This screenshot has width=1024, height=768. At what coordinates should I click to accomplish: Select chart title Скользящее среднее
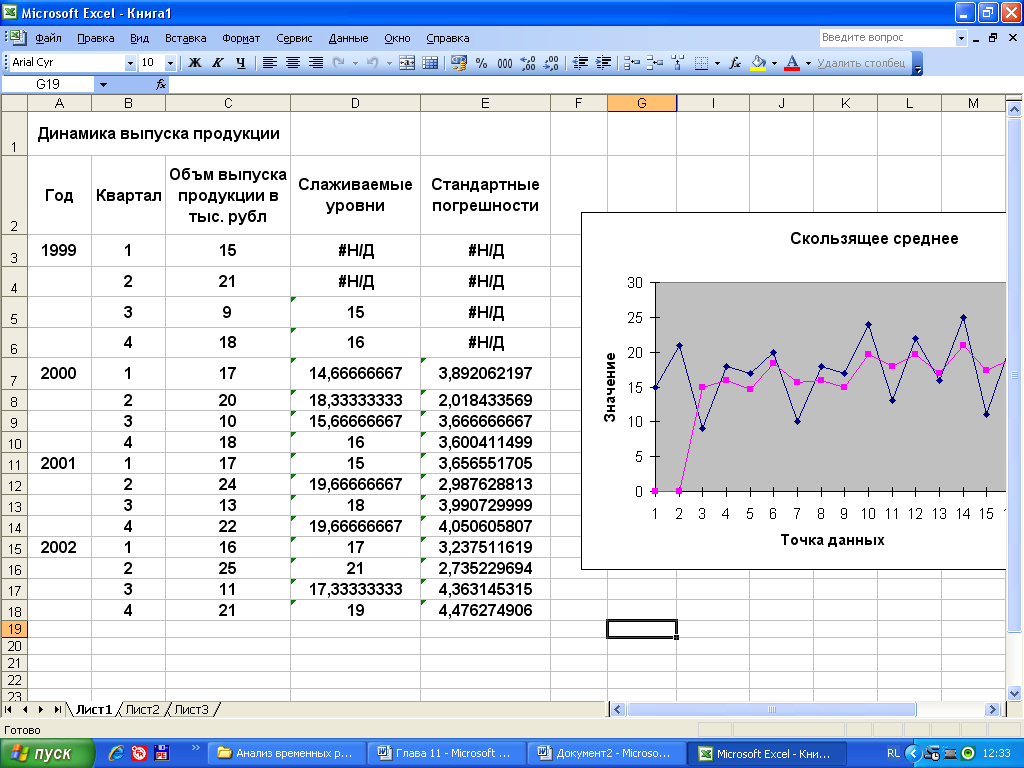[x=874, y=238]
